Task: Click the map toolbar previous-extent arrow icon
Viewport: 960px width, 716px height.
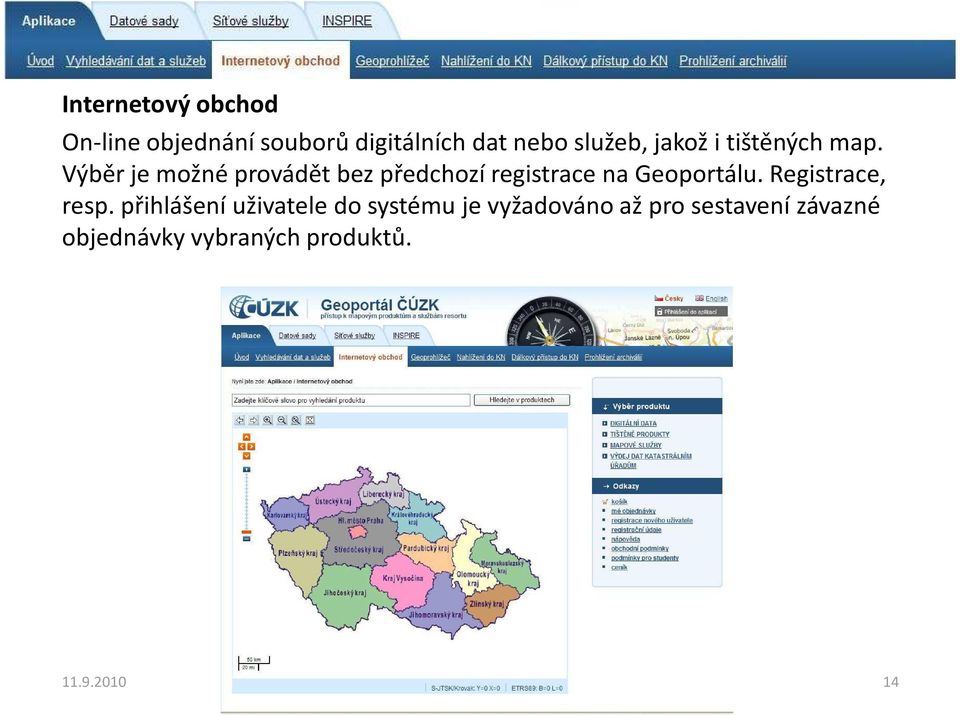Action: point(239,420)
